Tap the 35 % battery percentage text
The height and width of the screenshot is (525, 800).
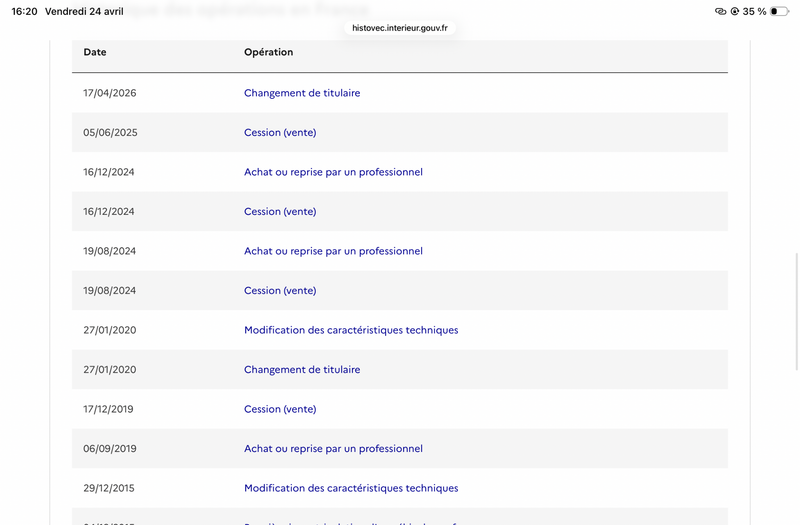(x=754, y=11)
